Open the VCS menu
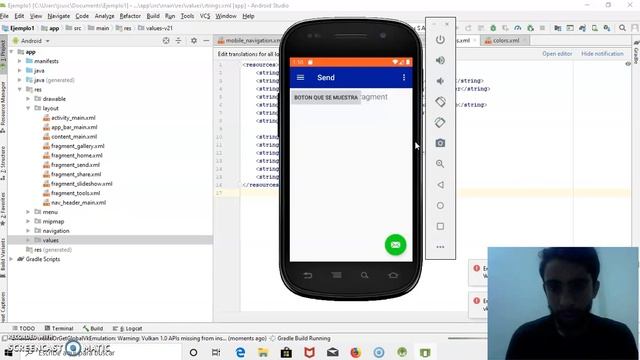This screenshot has width=640, height=360. 205,16
